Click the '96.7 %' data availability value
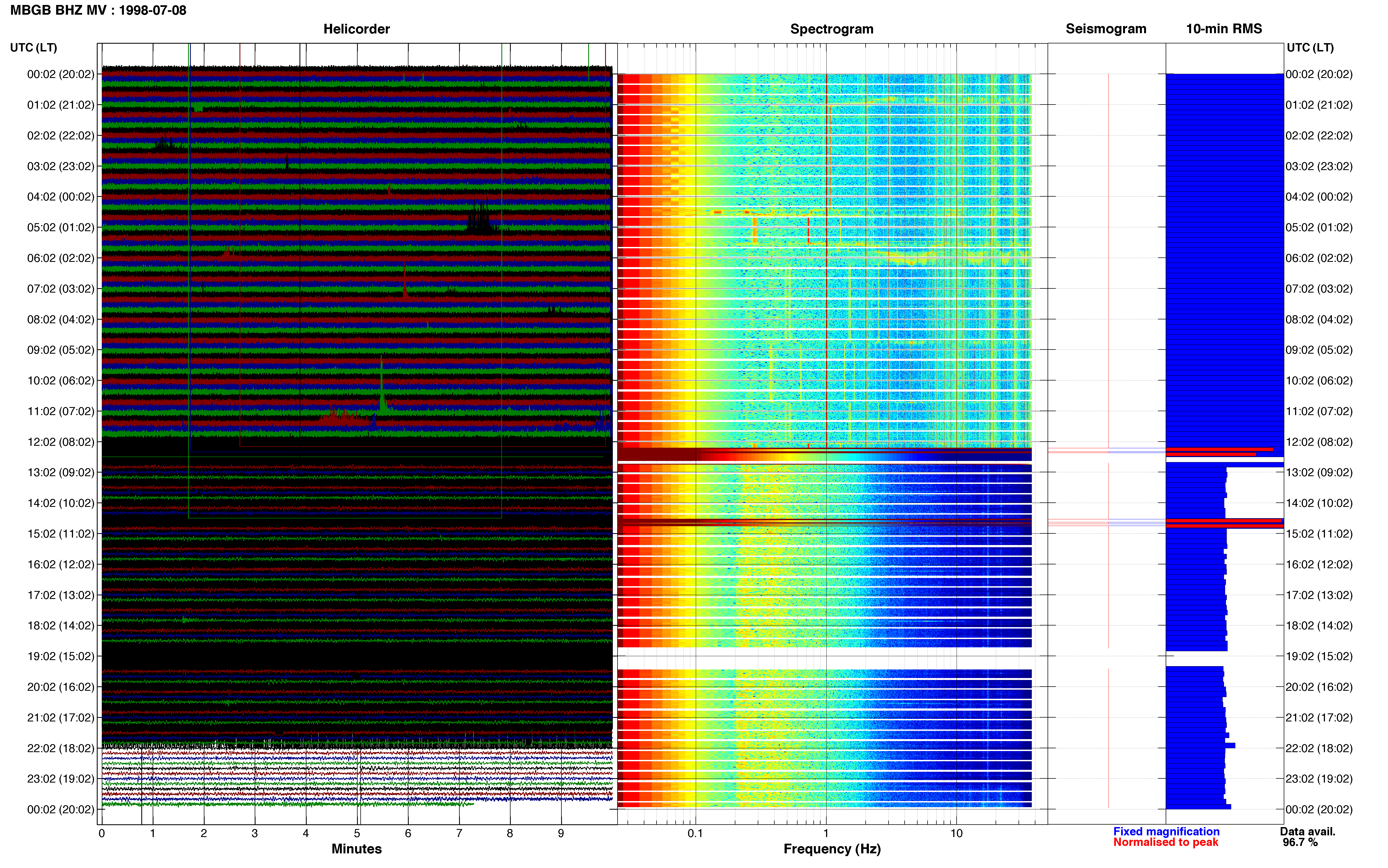Screen dimensions: 1388x868 (1300, 842)
